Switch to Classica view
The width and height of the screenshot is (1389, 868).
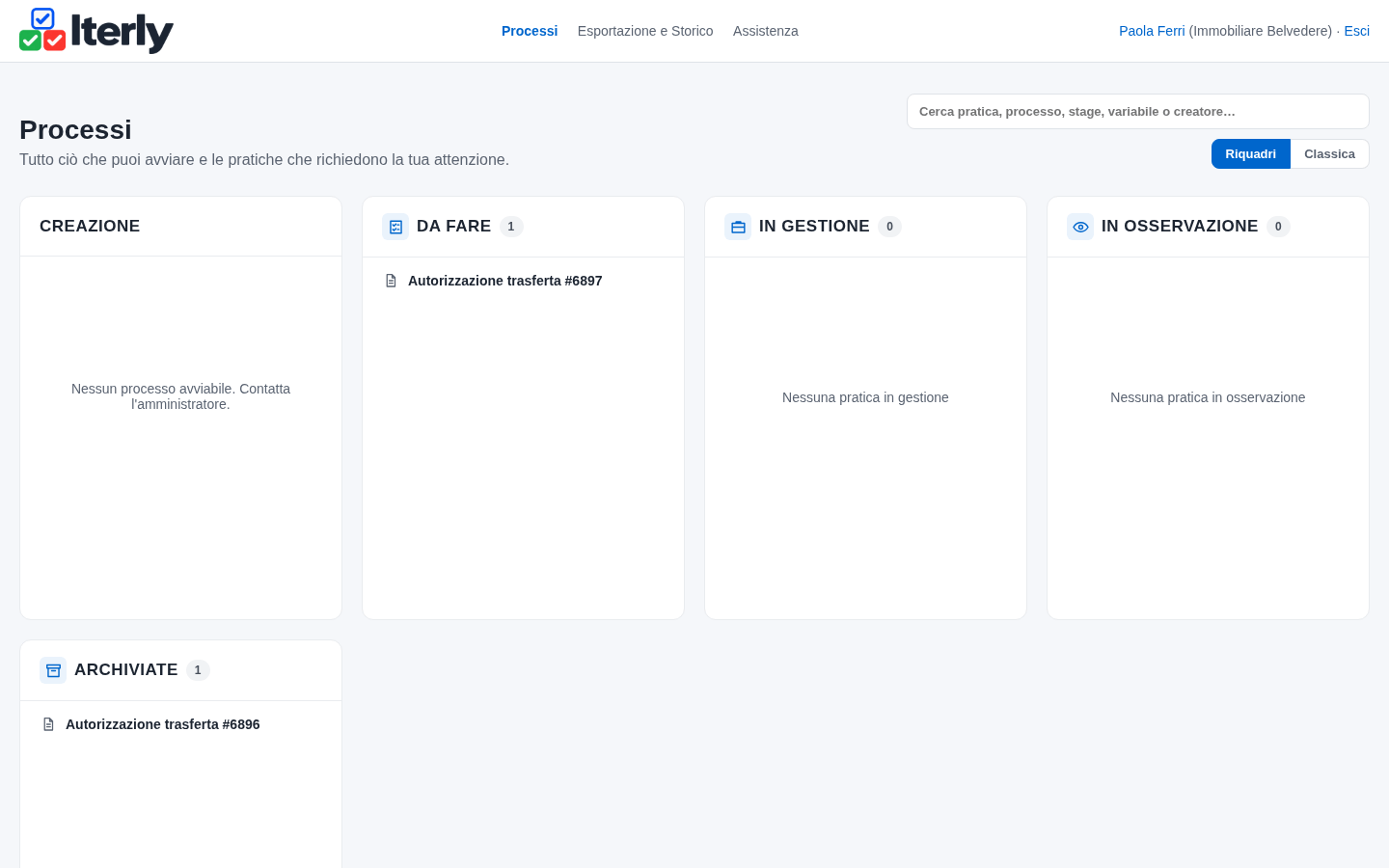pos(1329,154)
